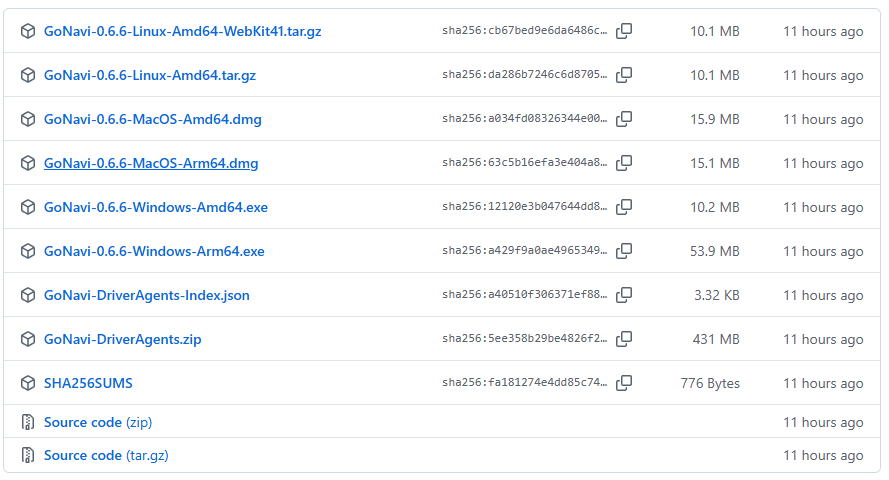Download Source code (tar.gz) archive
The image size is (889, 480).
pos(105,455)
